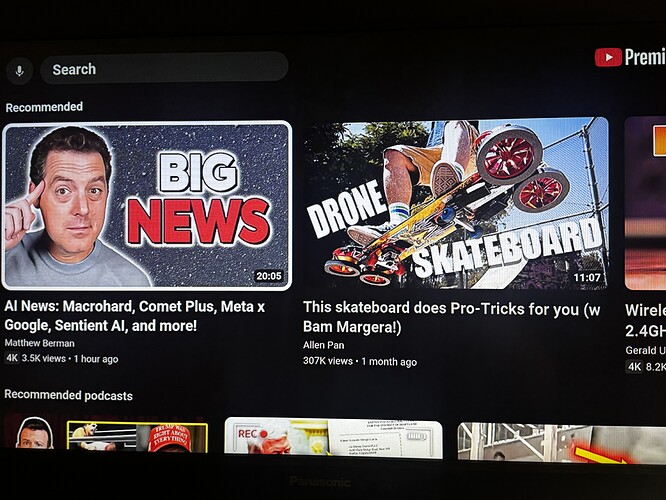Go to the Matthew Berman channel
The image size is (666, 500).
40,343
